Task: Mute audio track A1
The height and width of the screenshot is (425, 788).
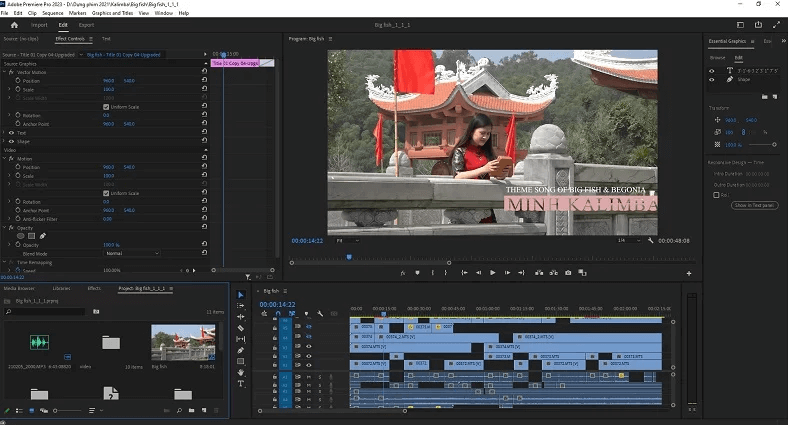Action: (x=309, y=377)
